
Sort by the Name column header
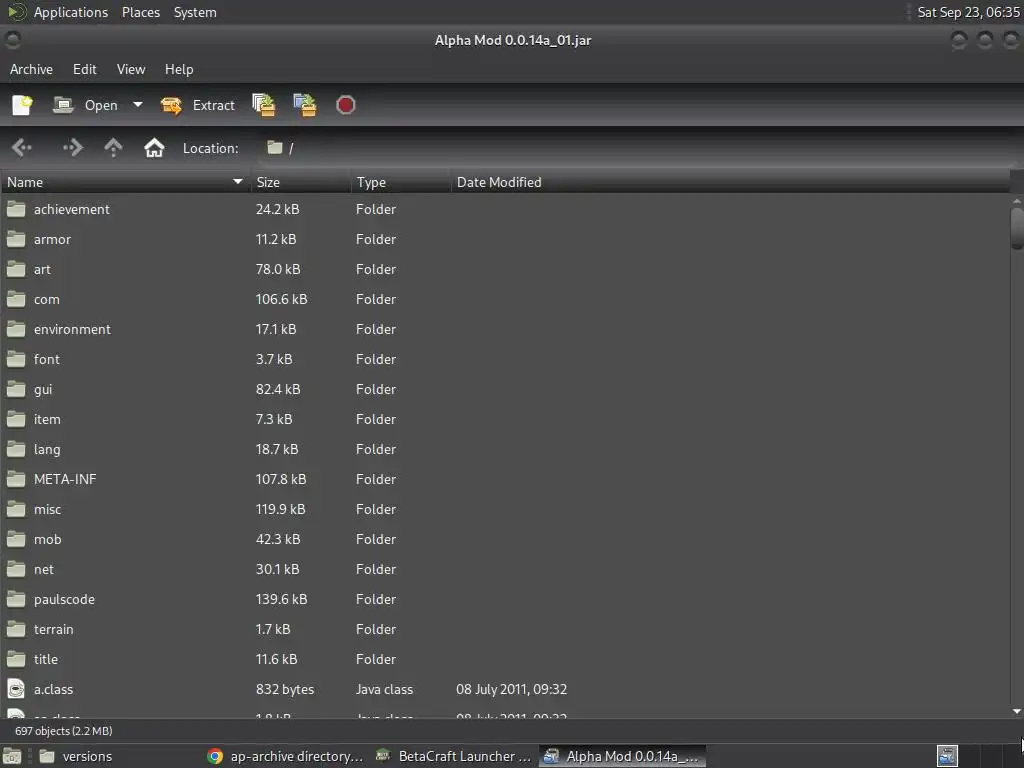pyautogui.click(x=125, y=182)
